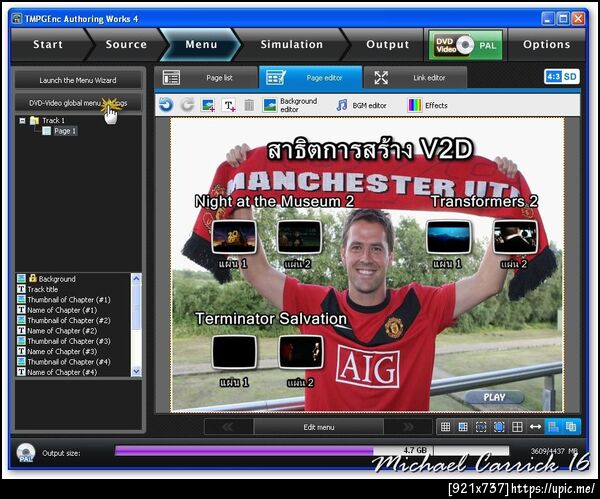The width and height of the screenshot is (600, 499).
Task: Go to the Source step
Action: 126,44
